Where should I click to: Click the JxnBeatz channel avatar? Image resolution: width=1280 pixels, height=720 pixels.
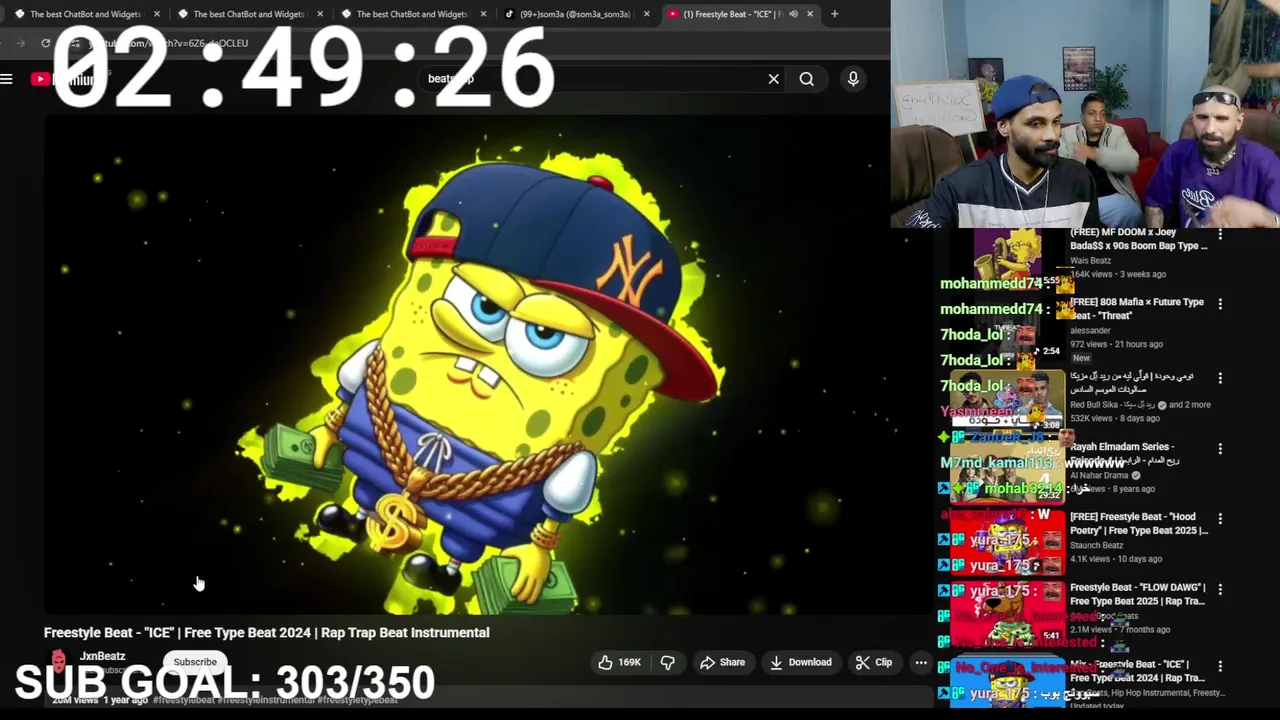pyautogui.click(x=58, y=661)
